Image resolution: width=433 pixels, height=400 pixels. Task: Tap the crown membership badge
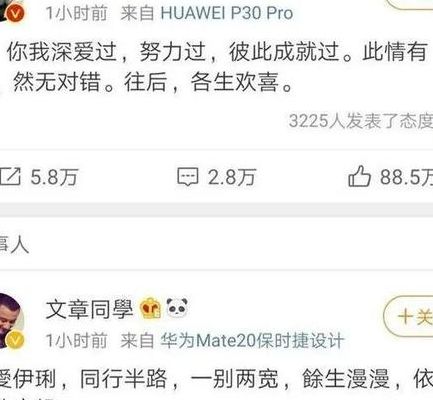click(x=150, y=308)
